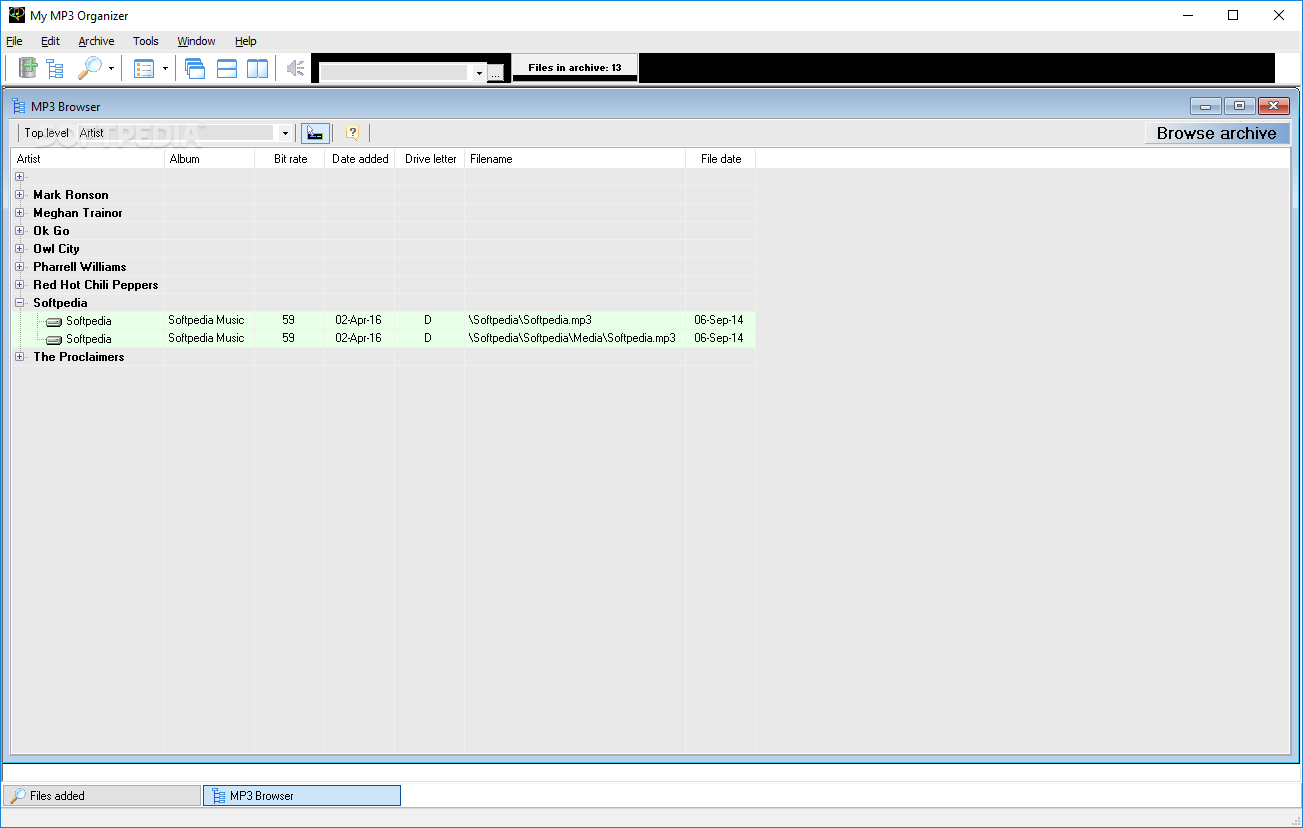Screen dimensions: 1303x828
Task: Click the main toolbar combo box field
Action: pyautogui.click(x=394, y=73)
